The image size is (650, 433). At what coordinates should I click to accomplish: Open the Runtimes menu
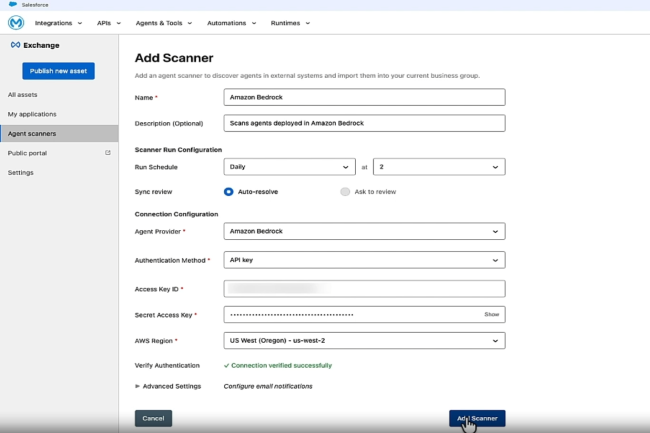(x=290, y=23)
